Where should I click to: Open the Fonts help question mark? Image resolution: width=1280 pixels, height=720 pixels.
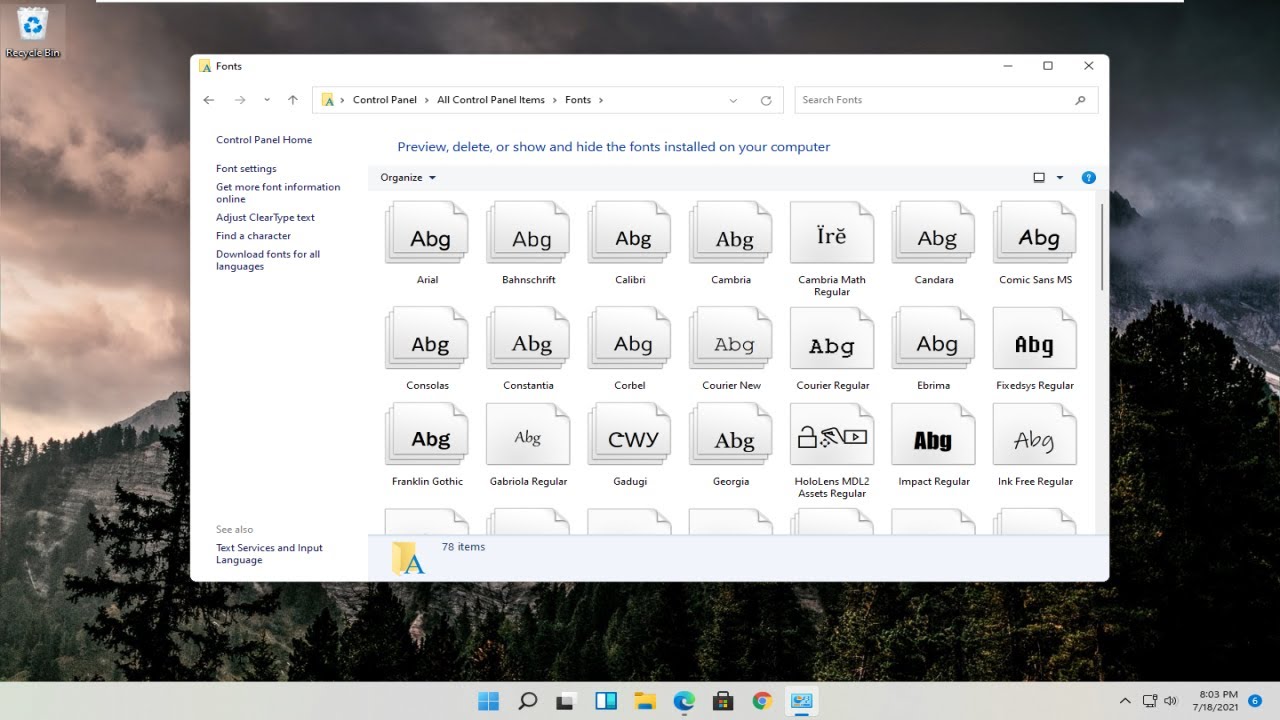pos(1089,178)
